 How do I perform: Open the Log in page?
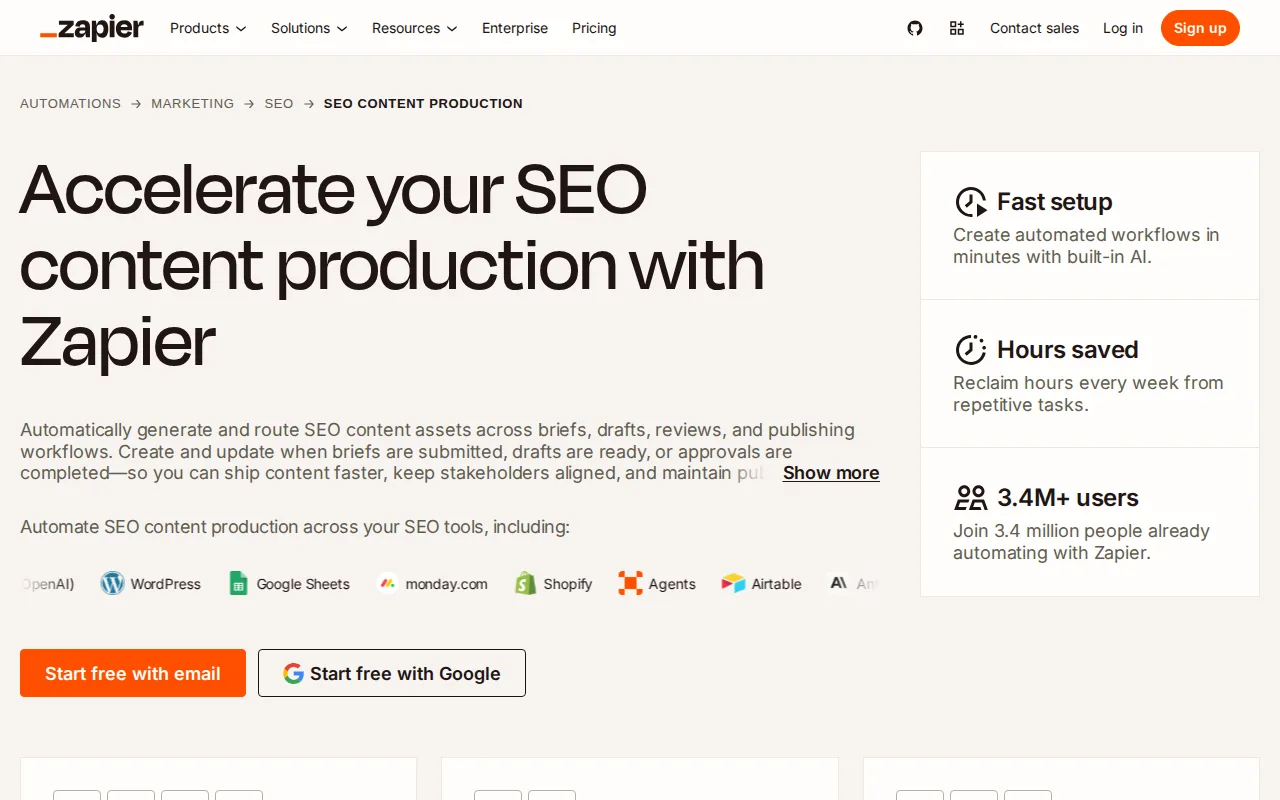tap(1123, 28)
